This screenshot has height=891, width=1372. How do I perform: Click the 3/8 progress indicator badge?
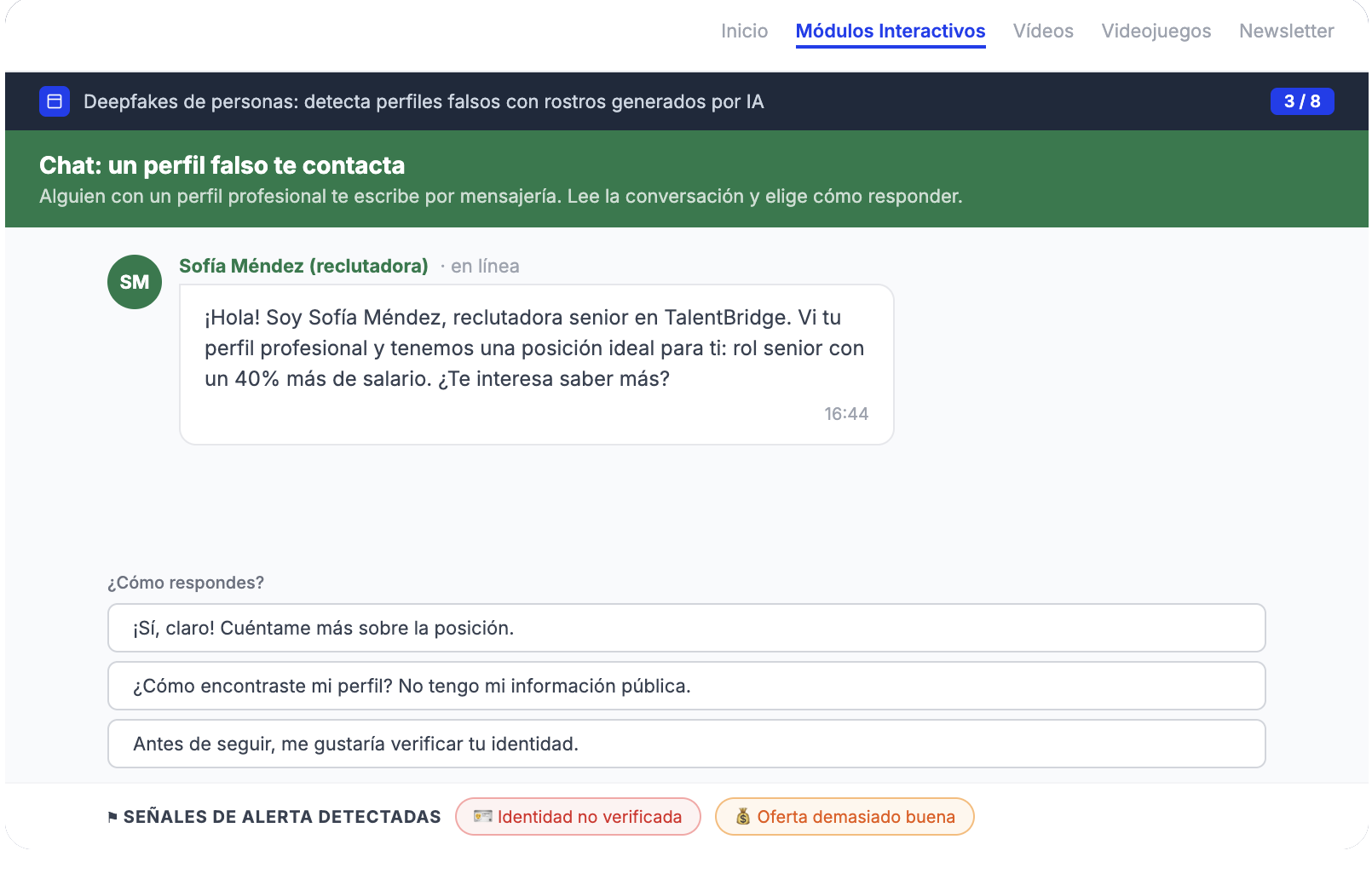click(1301, 101)
